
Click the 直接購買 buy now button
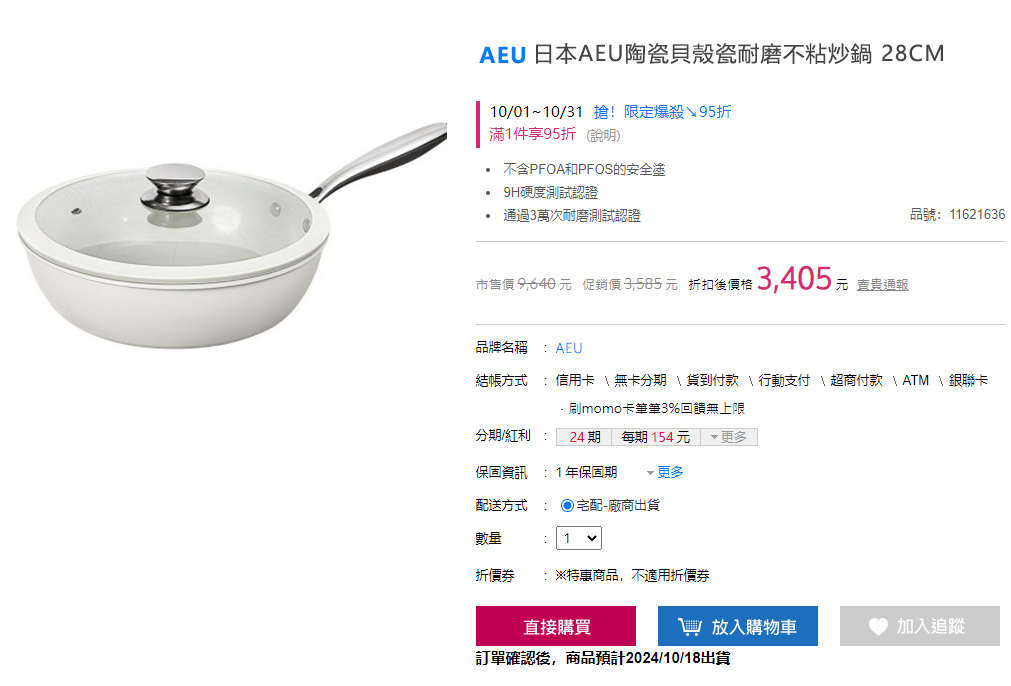(556, 626)
